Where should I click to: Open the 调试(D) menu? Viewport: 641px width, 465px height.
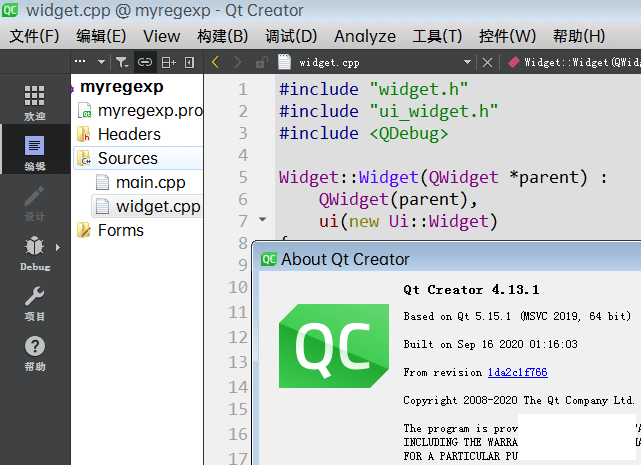click(291, 36)
